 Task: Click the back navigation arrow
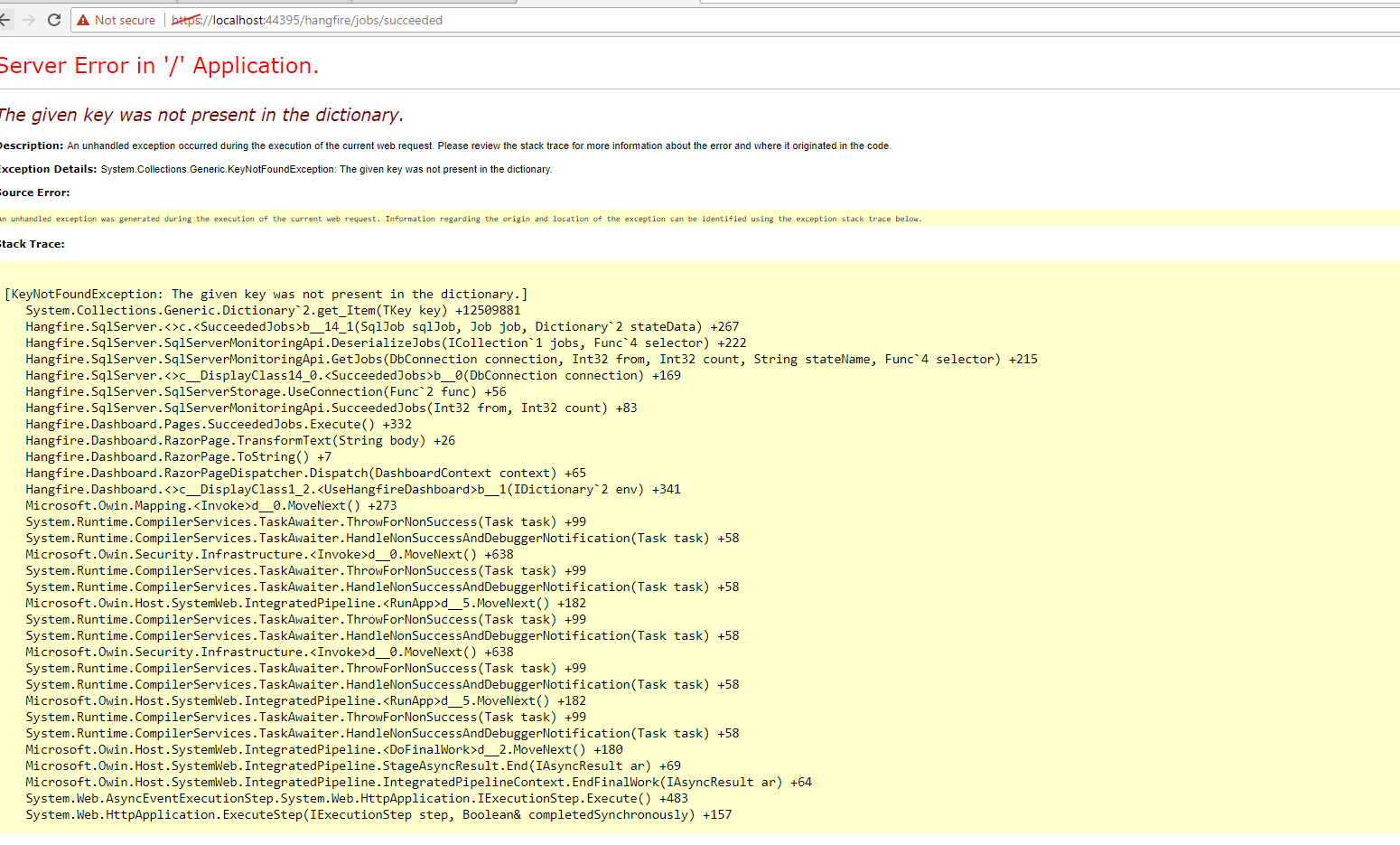click(x=6, y=19)
